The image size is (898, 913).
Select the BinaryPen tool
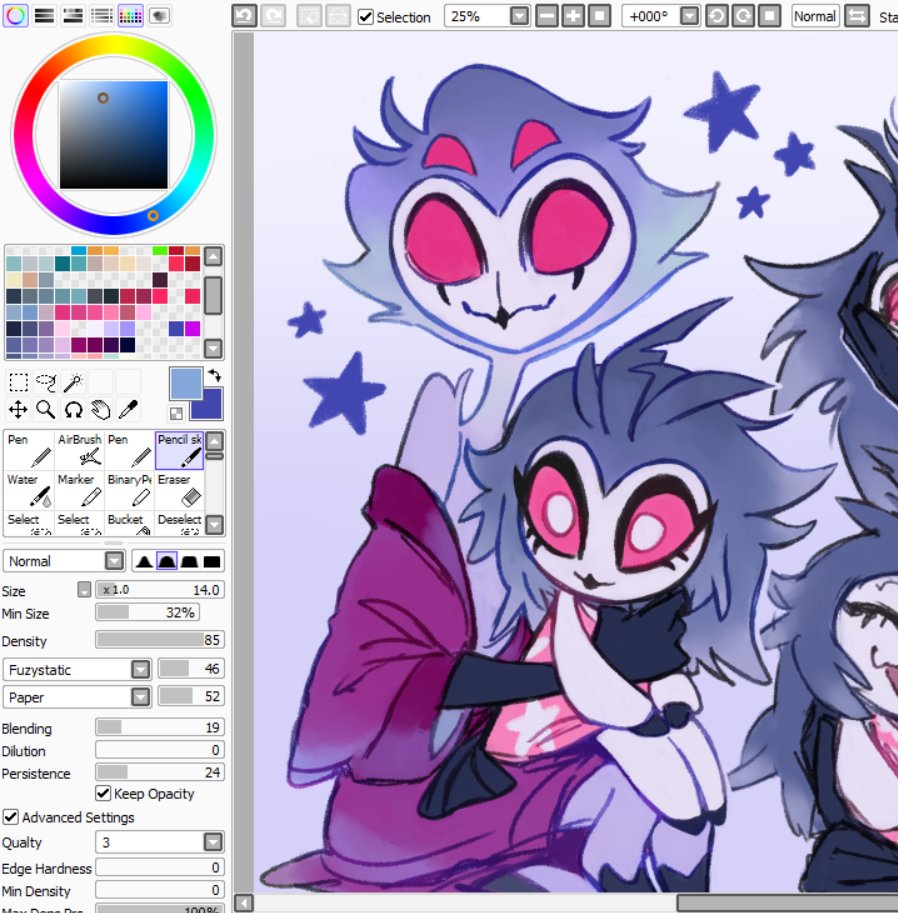click(x=129, y=490)
